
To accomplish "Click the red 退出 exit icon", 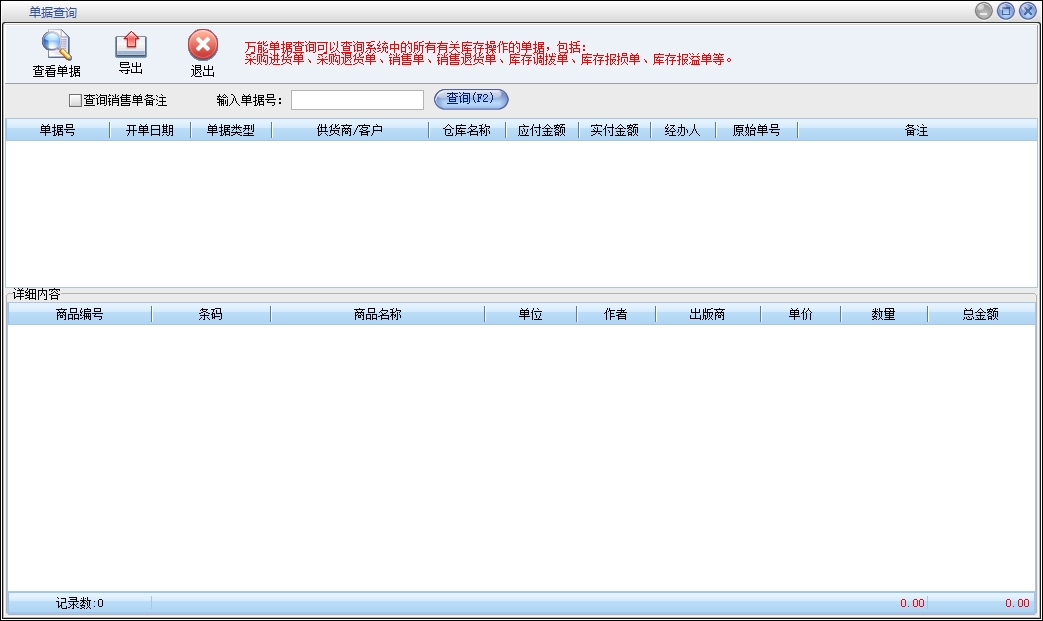I will (x=203, y=45).
